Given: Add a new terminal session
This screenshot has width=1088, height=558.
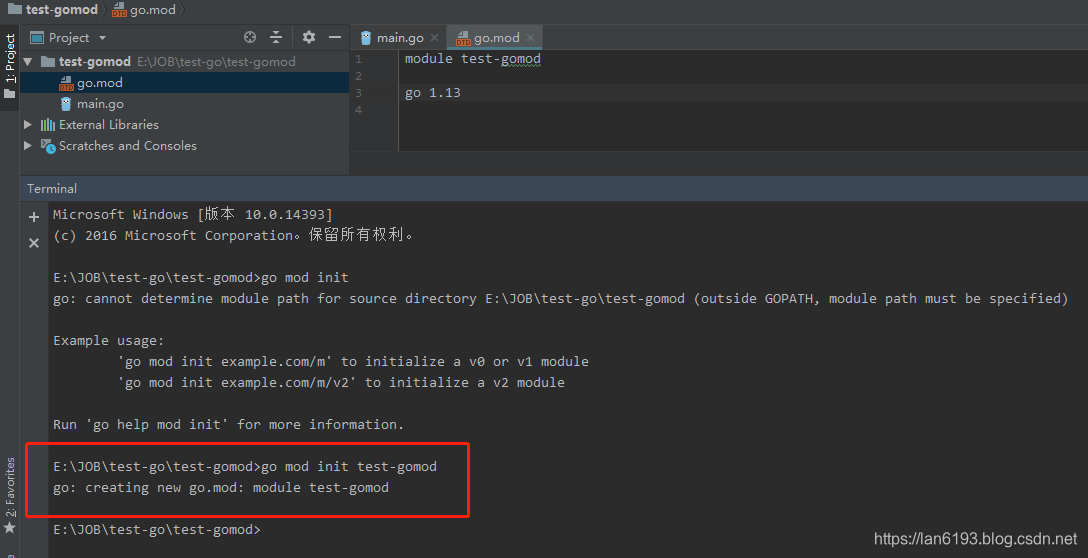Looking at the screenshot, I should tap(33, 217).
